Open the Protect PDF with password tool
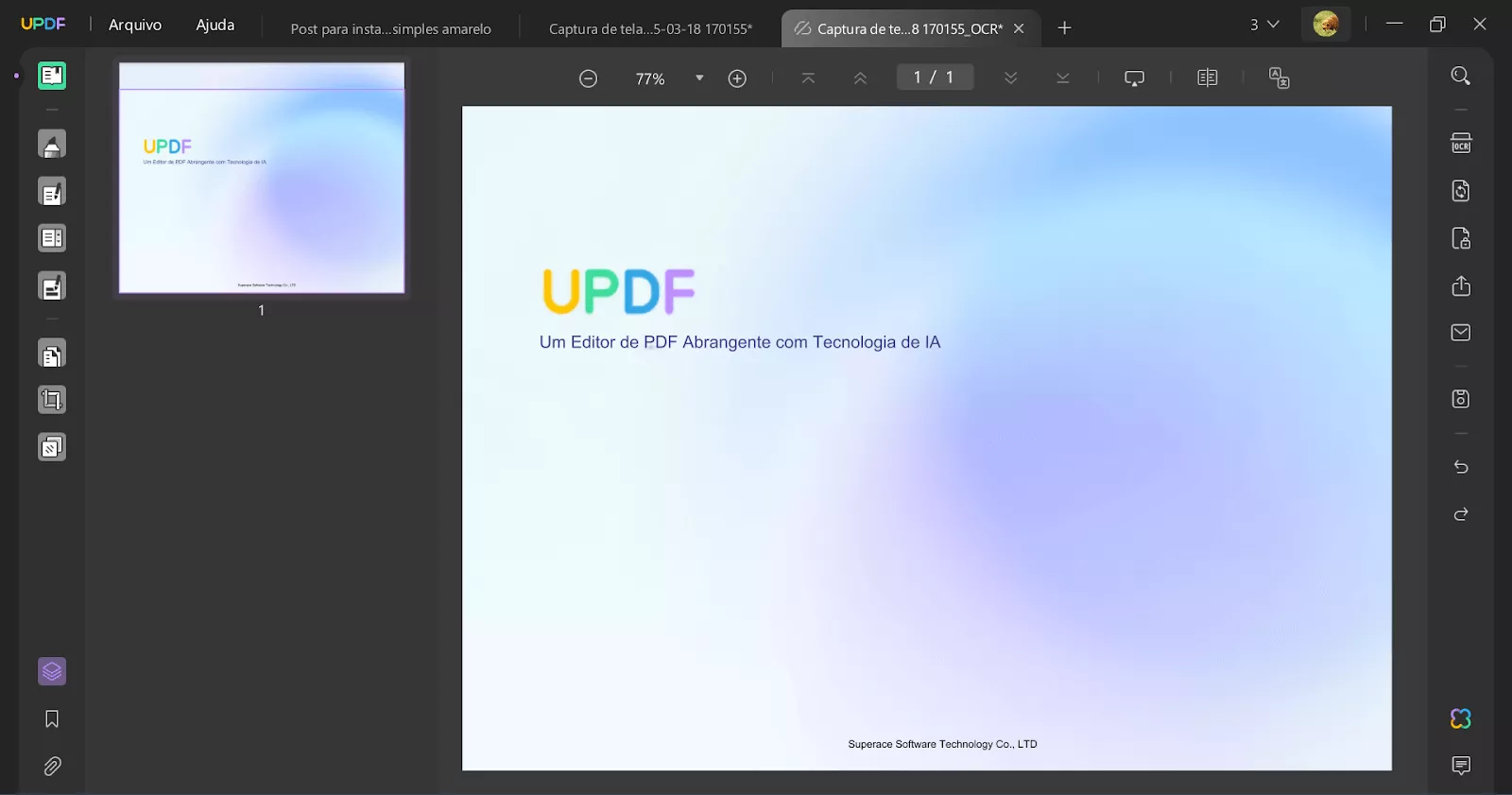This screenshot has height=795, width=1512. (1461, 238)
